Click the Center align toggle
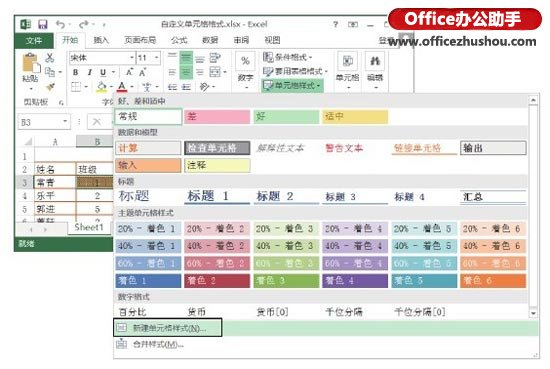Screen dimensions: 550x369 [186, 72]
